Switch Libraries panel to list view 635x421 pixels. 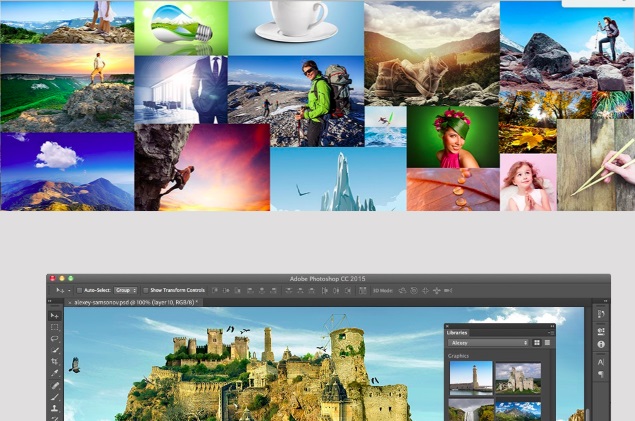point(549,343)
